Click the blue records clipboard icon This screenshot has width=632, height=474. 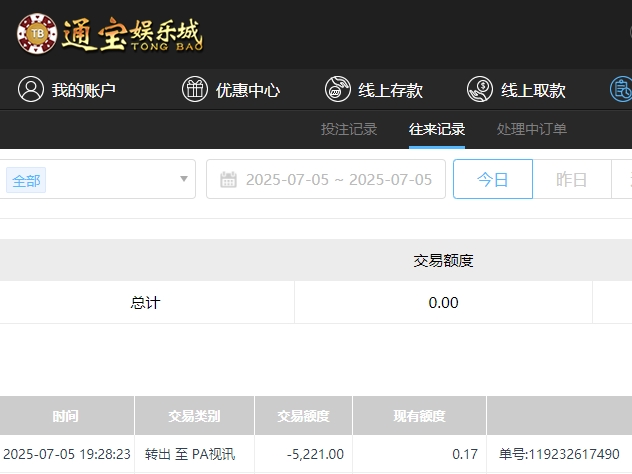tap(621, 89)
